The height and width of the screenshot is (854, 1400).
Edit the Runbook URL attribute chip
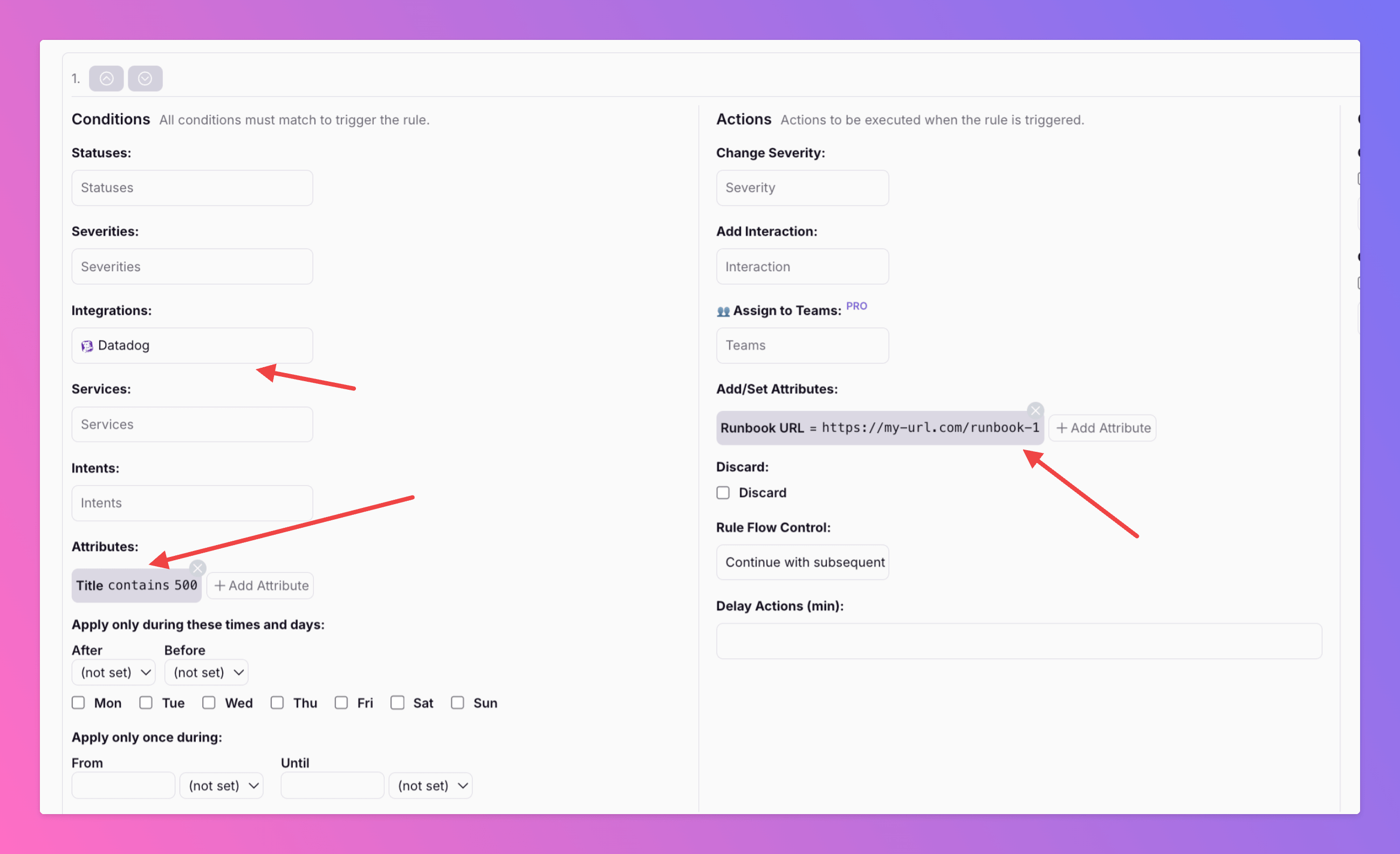tap(880, 428)
